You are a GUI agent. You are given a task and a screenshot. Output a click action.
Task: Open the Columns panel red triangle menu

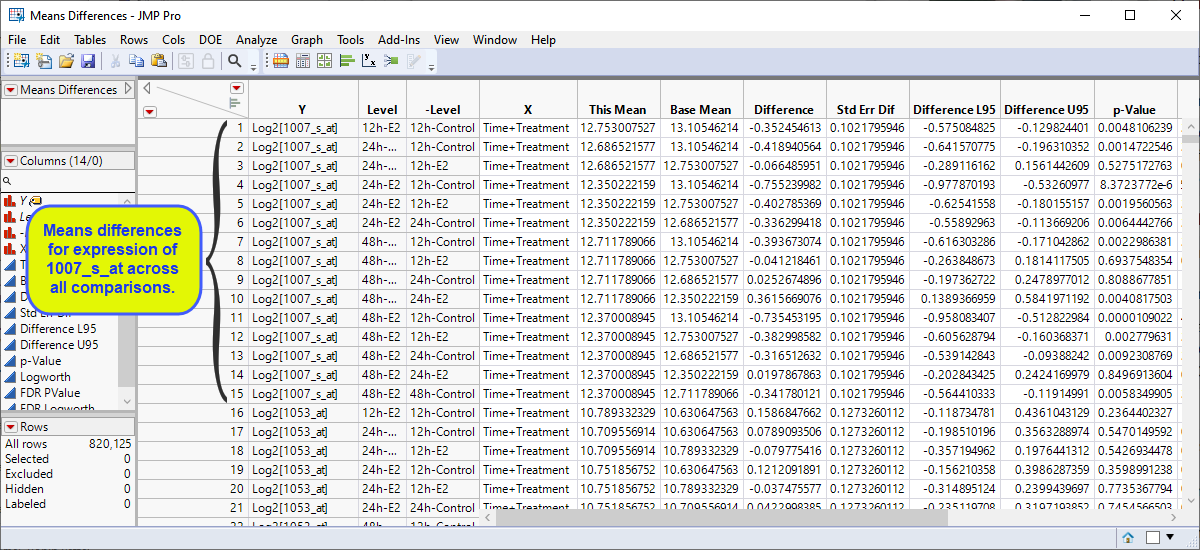tap(10, 161)
